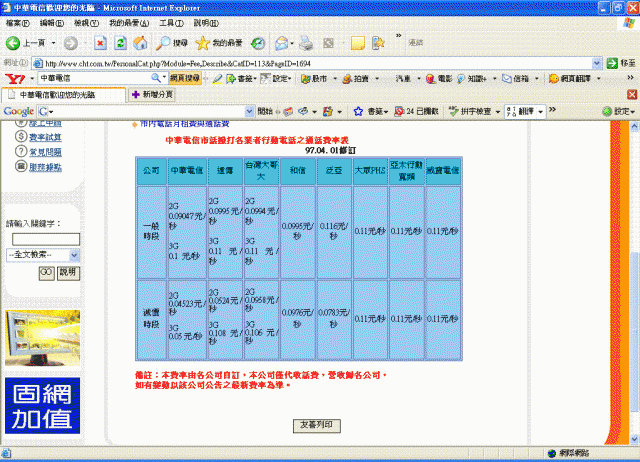Click the 友善列印 print-friendly button

317,425
